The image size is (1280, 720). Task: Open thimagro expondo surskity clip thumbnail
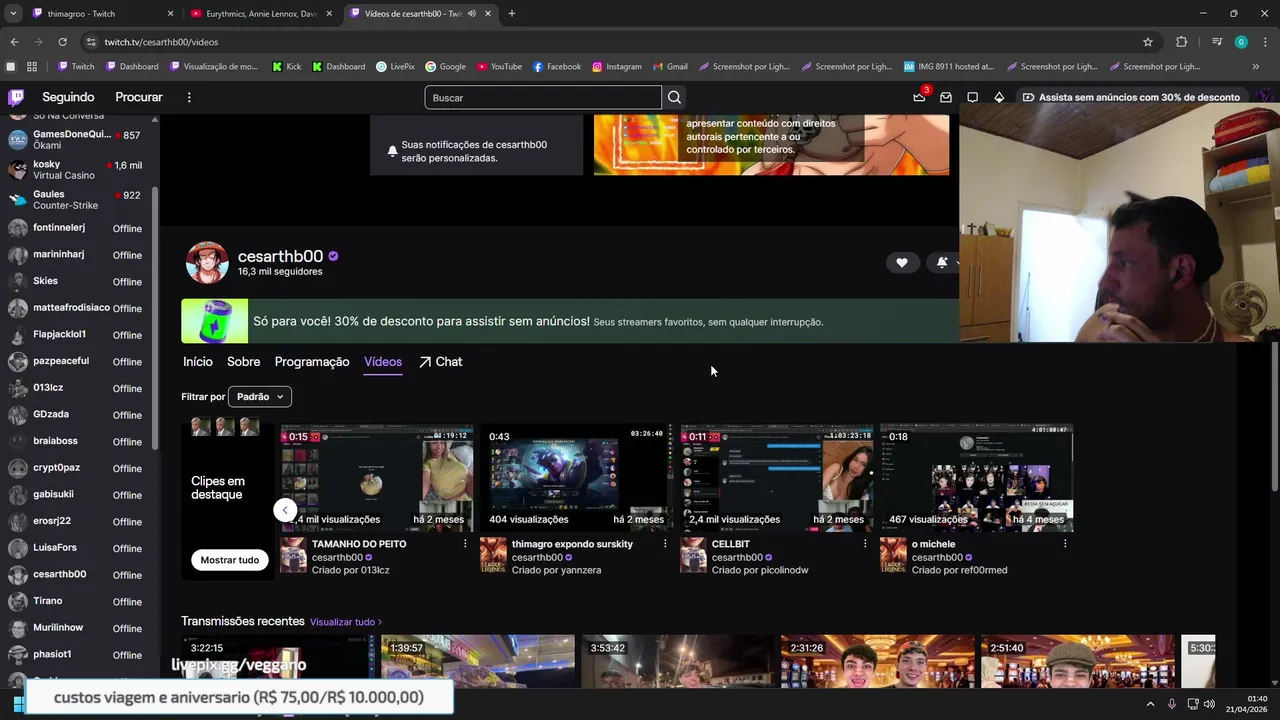(577, 478)
